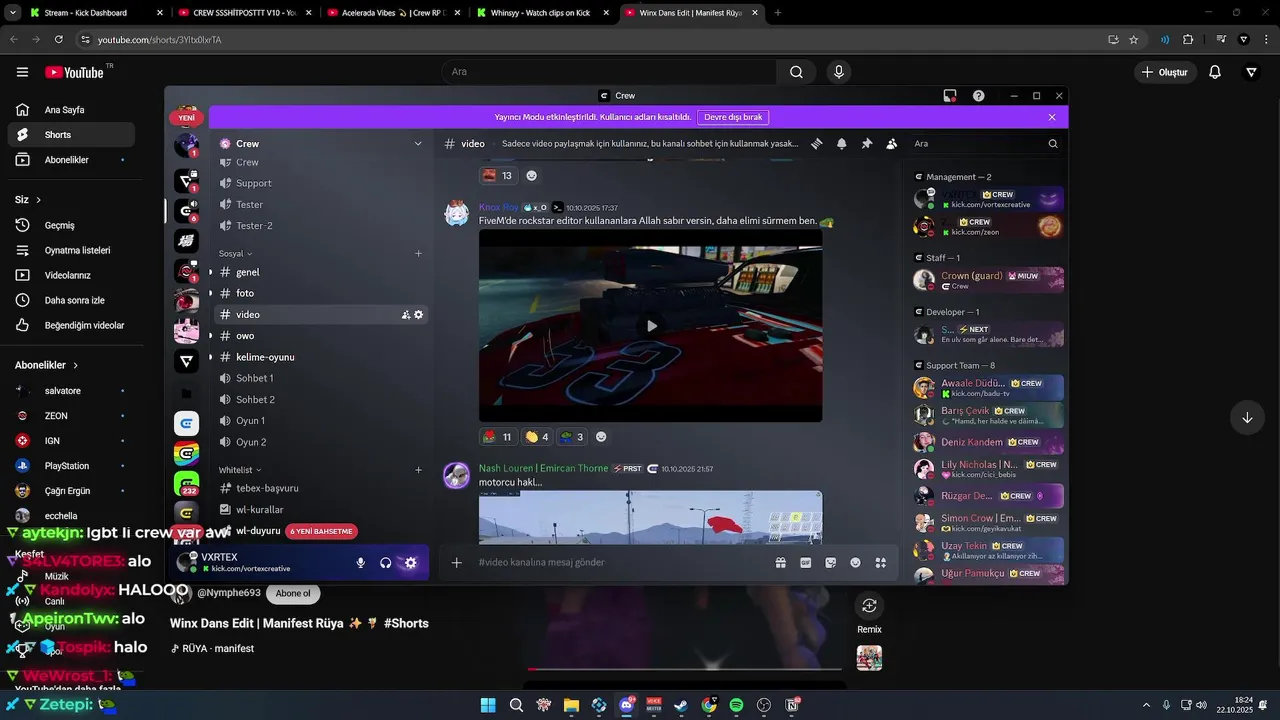This screenshot has height=720, width=1280.
Task: Open Discord inbox icon in title bar
Action: click(950, 96)
